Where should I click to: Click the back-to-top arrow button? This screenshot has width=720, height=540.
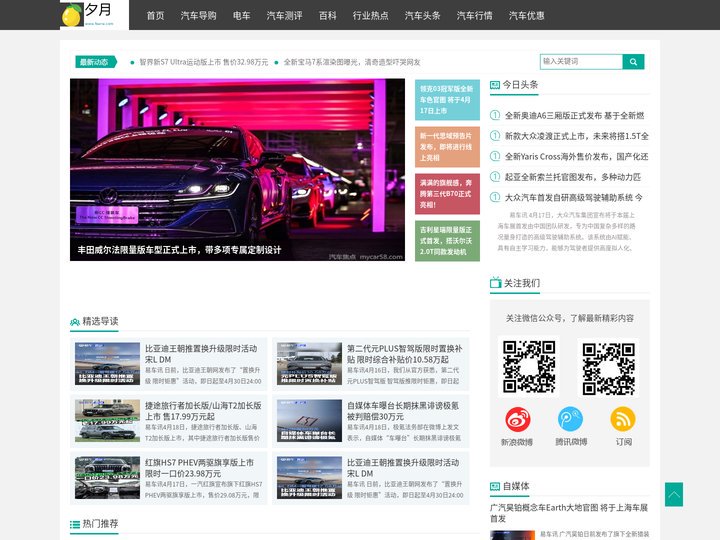pyautogui.click(x=674, y=494)
